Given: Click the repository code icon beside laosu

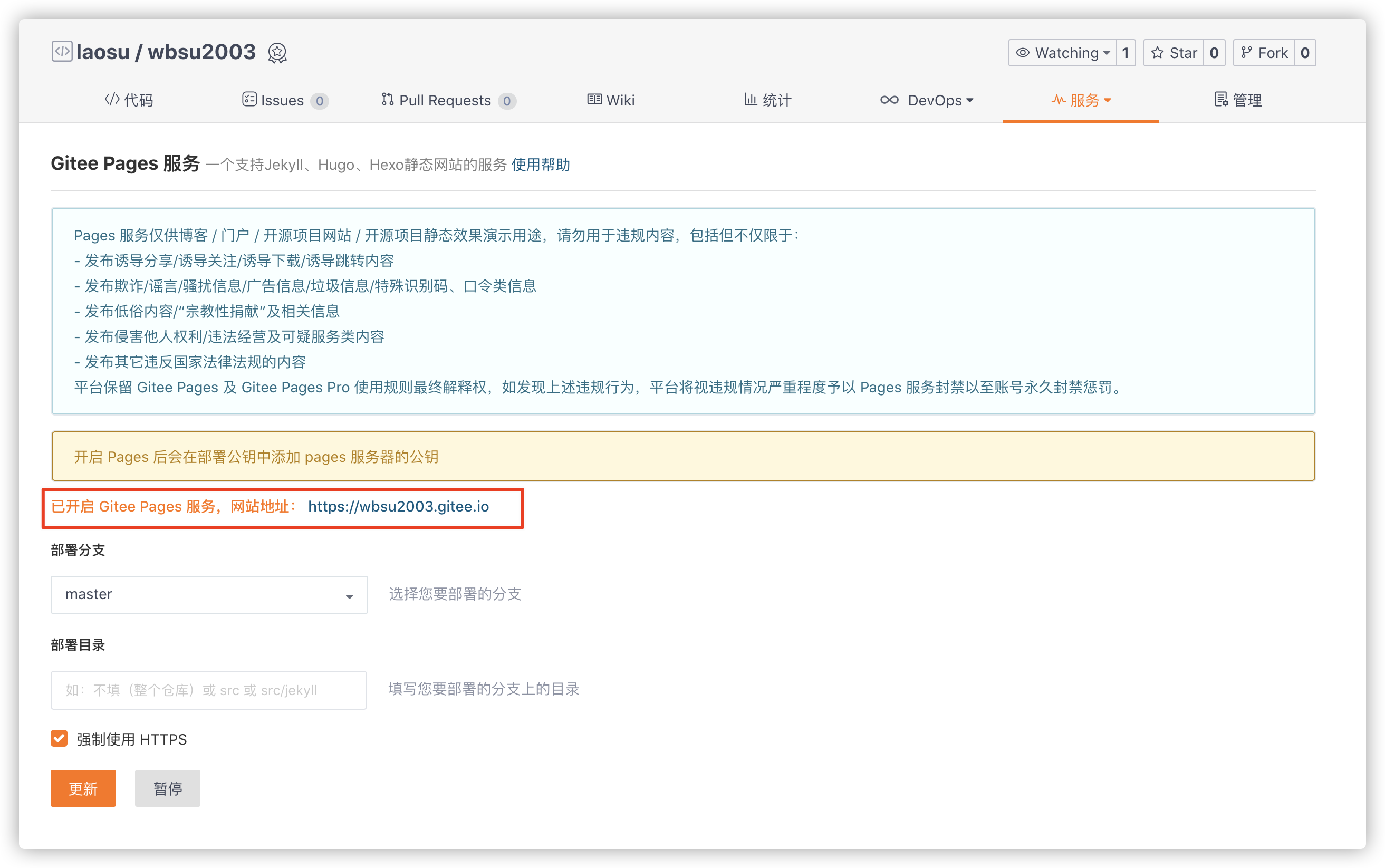Looking at the screenshot, I should [x=61, y=52].
